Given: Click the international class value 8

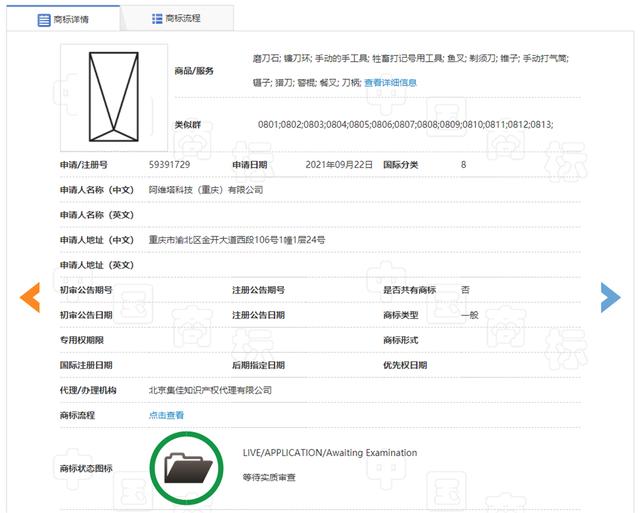Looking at the screenshot, I should click(463, 164).
